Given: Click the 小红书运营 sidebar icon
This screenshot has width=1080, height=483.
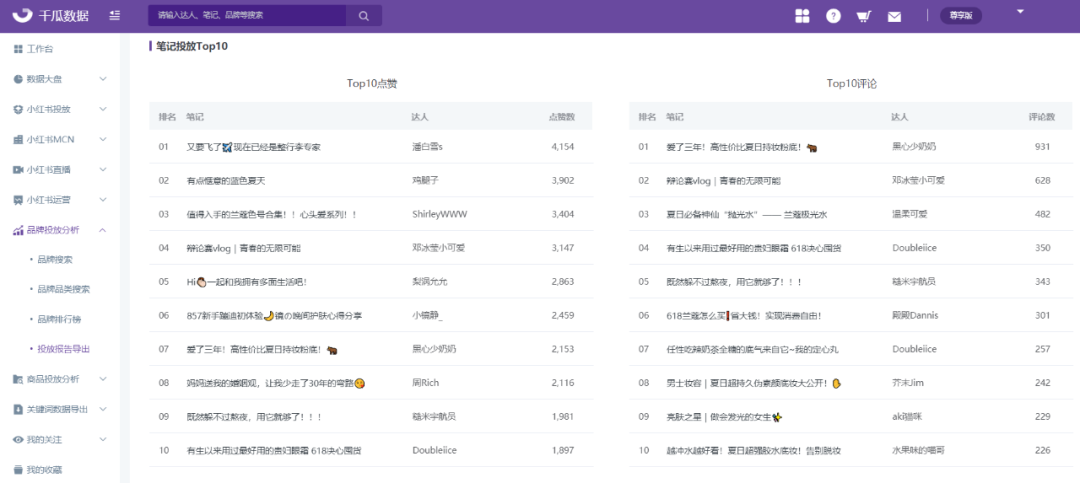Looking at the screenshot, I should [x=19, y=200].
